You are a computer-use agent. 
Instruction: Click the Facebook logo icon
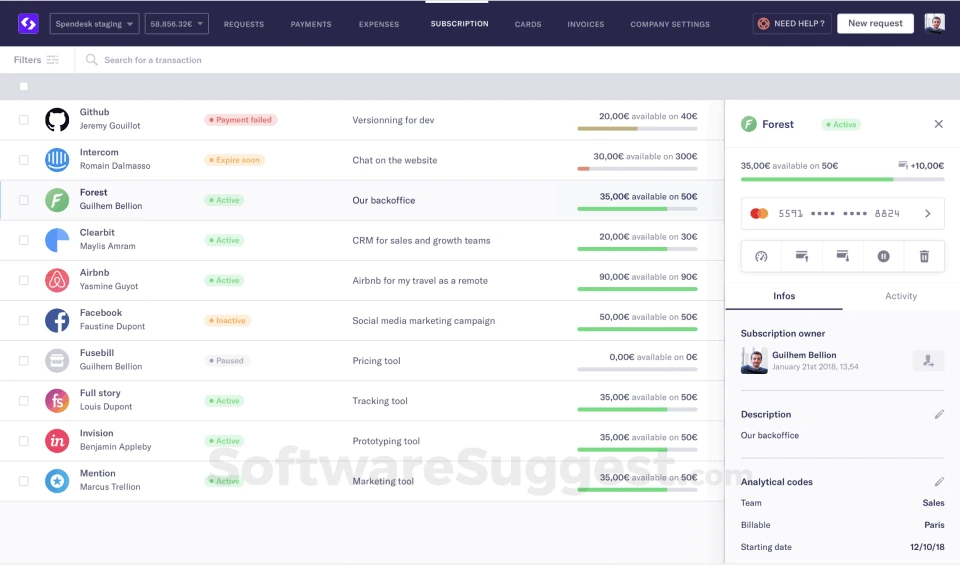click(x=57, y=320)
